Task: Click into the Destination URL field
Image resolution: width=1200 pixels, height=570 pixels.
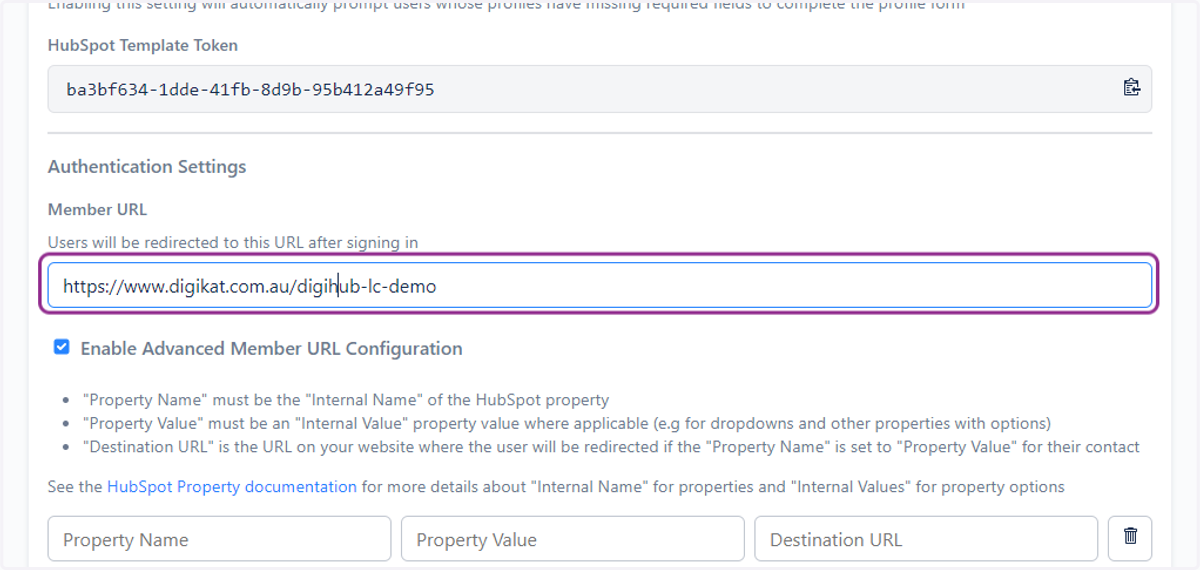Action: (x=926, y=539)
